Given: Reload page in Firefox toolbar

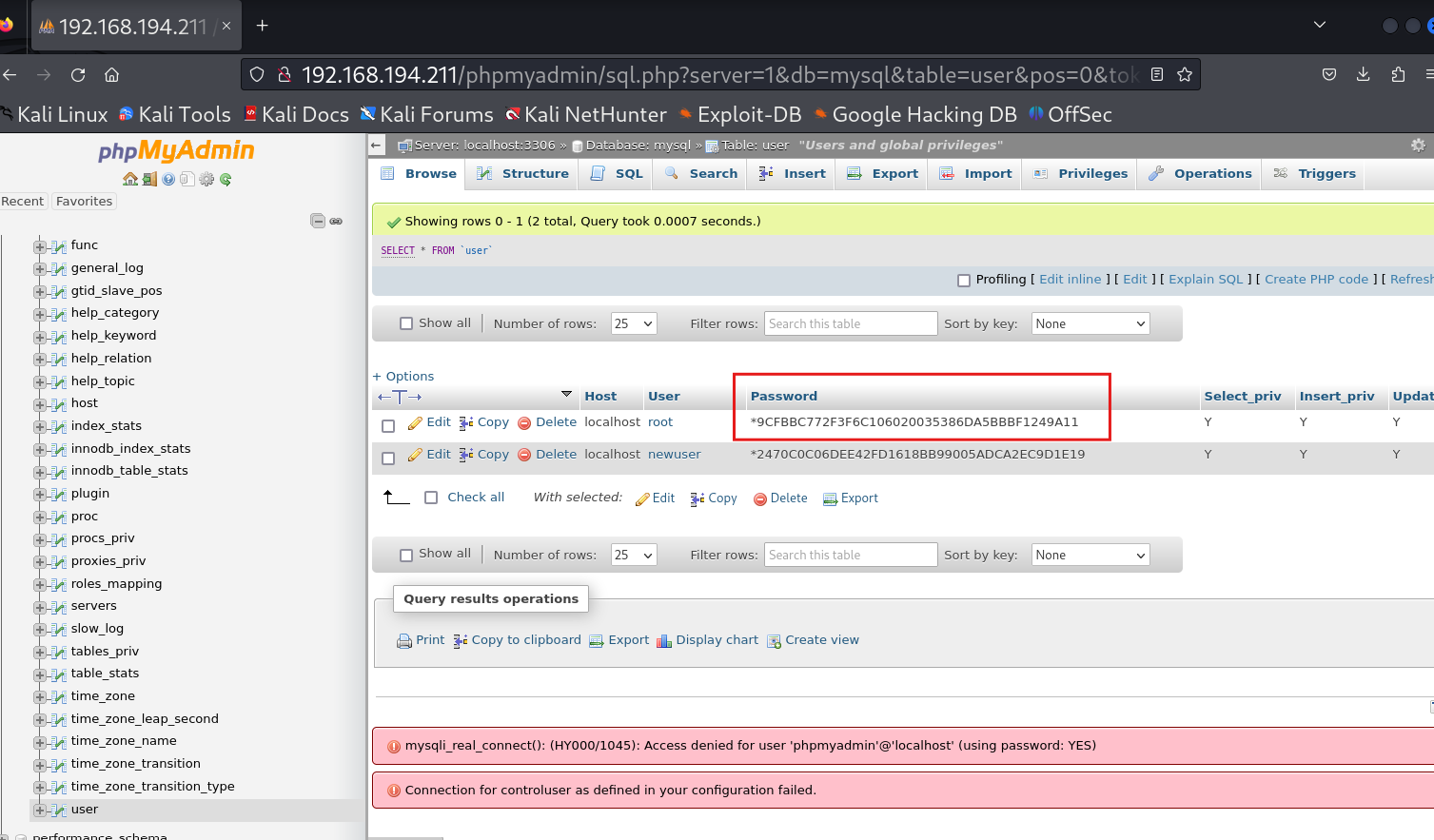Looking at the screenshot, I should [x=78, y=74].
